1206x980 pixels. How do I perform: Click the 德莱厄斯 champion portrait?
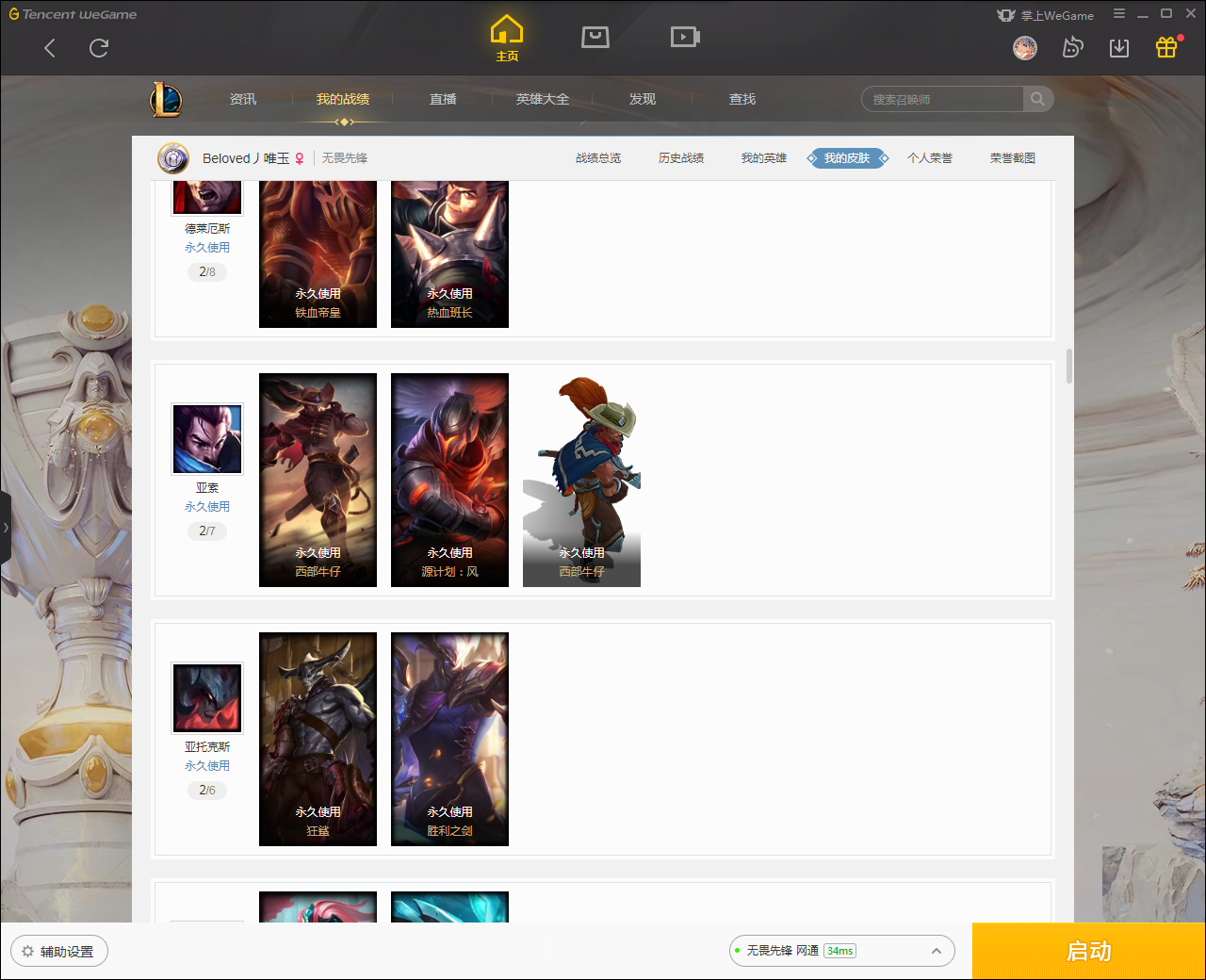tap(207, 197)
